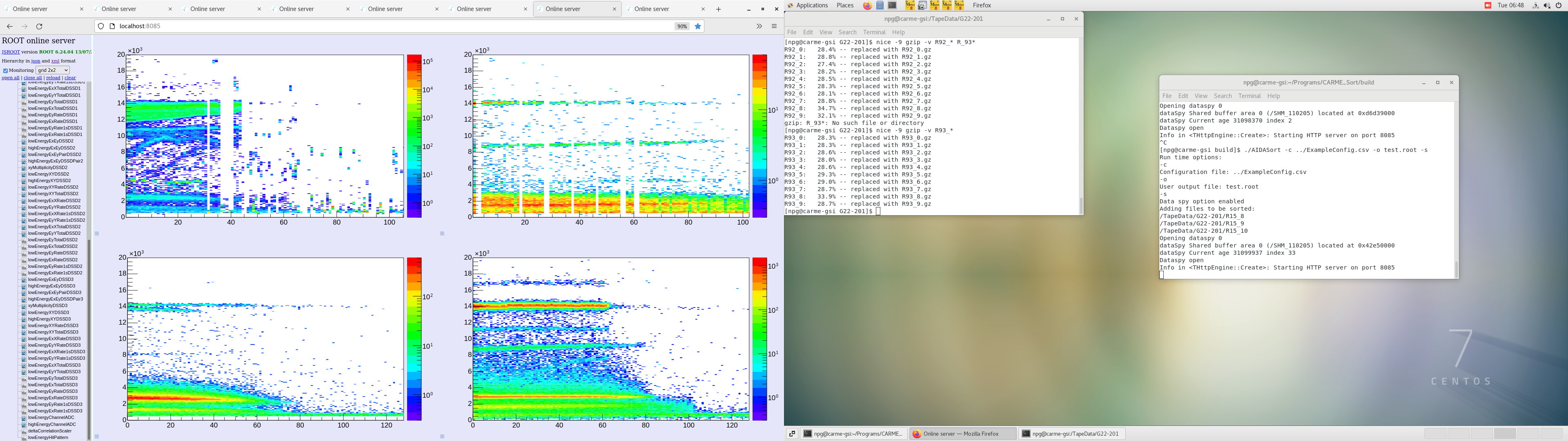The height and width of the screenshot is (441, 1568).
Task: Open the xyMultiplicityDSSD2 histogram item
Action: click(47, 167)
